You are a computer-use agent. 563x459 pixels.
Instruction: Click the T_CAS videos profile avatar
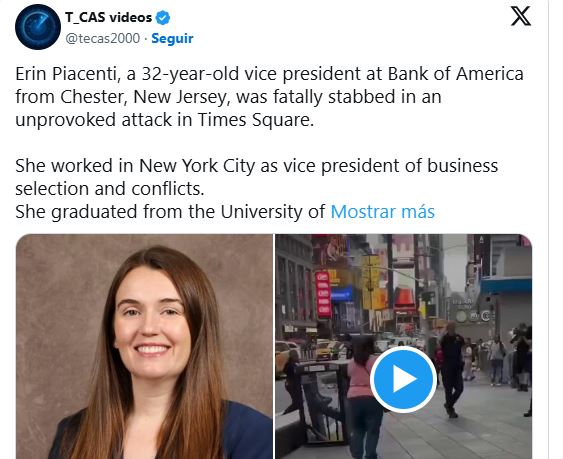(38, 27)
